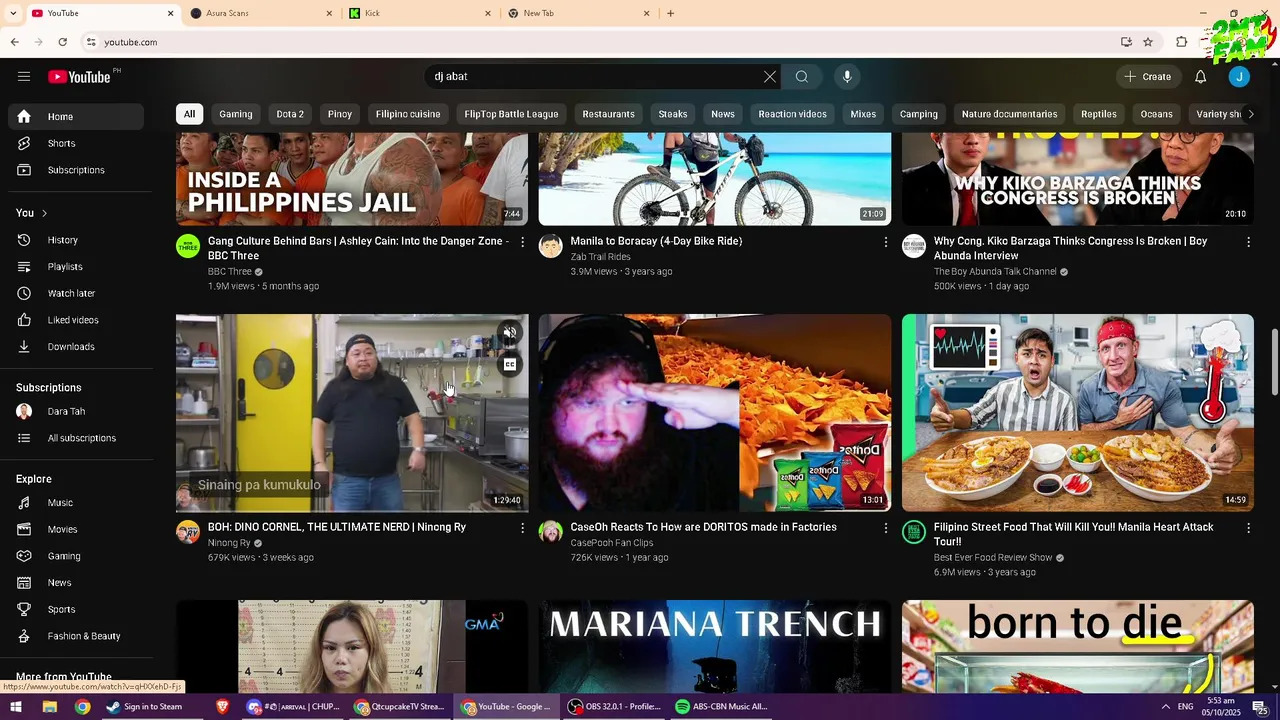Open options menu for BOH: Dino Cornel video
This screenshot has width=1280, height=720.
[522, 528]
